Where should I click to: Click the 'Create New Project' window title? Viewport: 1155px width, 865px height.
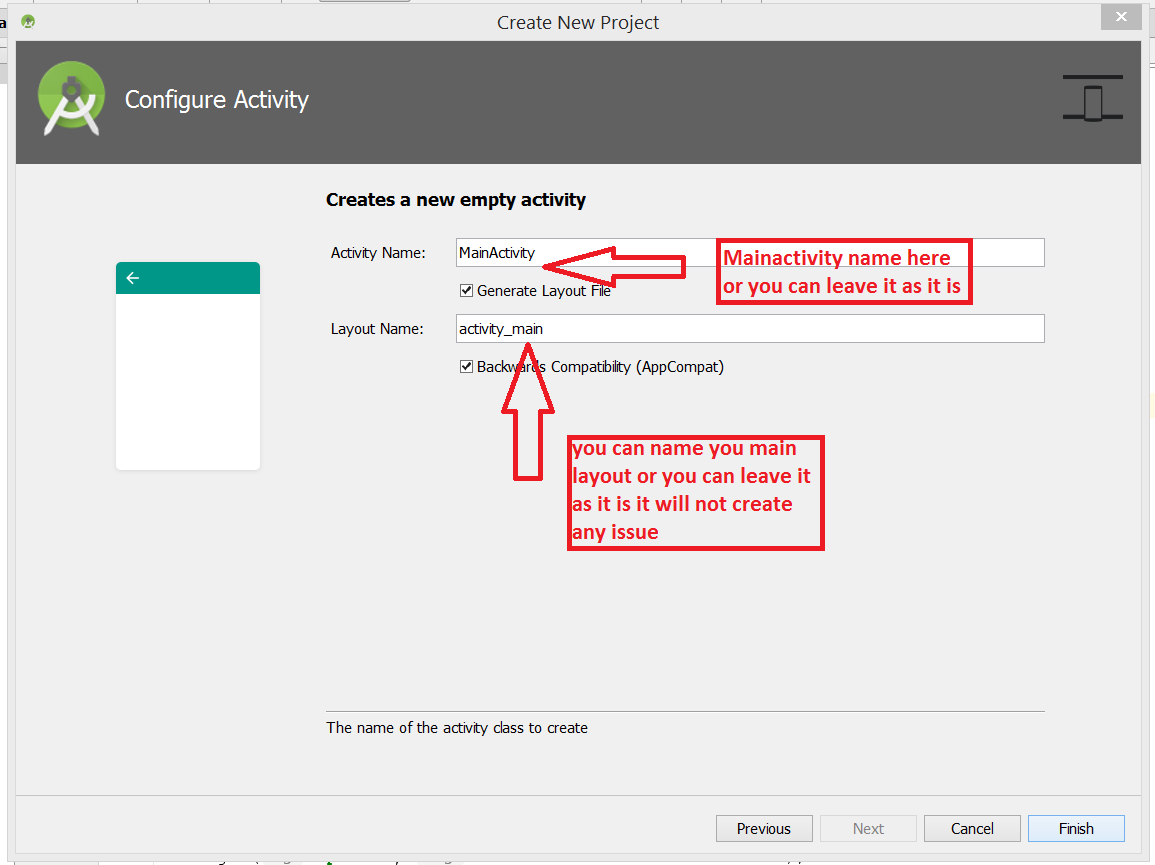578,22
